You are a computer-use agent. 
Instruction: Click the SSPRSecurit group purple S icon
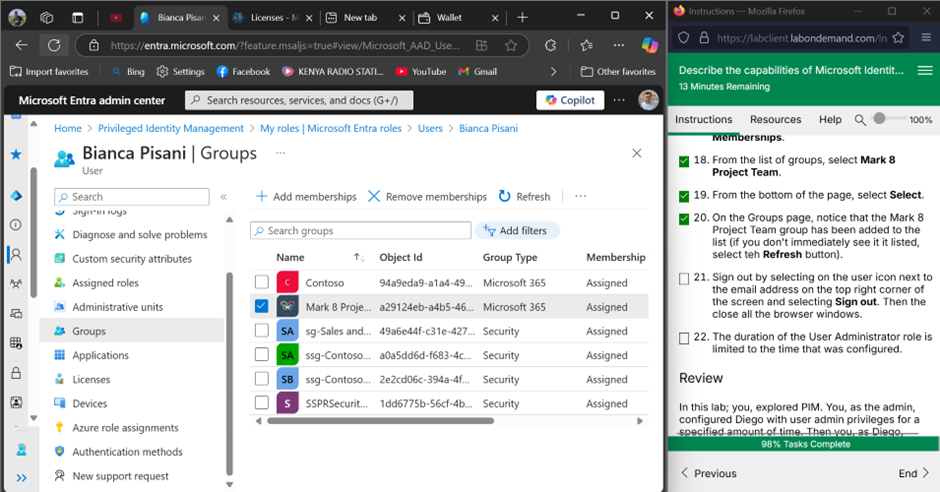pos(287,403)
